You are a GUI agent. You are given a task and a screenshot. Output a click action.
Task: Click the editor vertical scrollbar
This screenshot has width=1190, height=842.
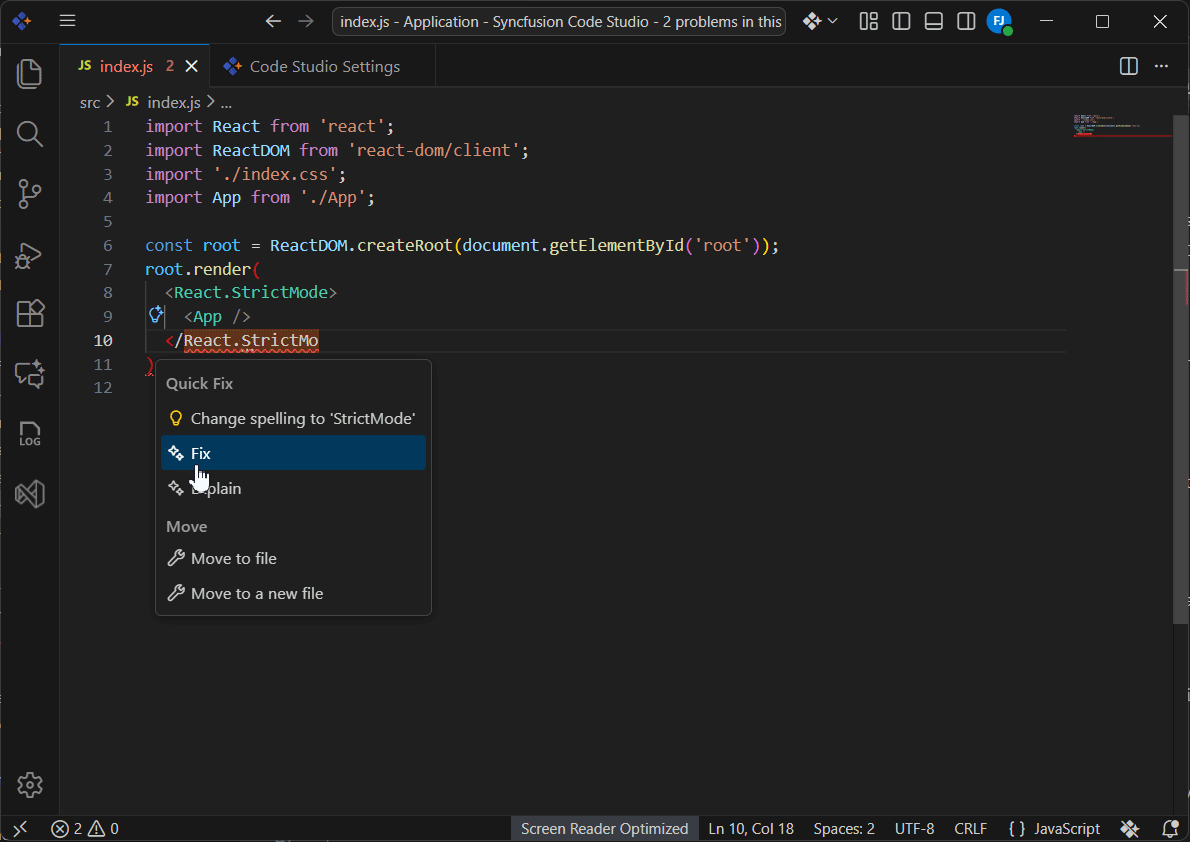[1180, 400]
